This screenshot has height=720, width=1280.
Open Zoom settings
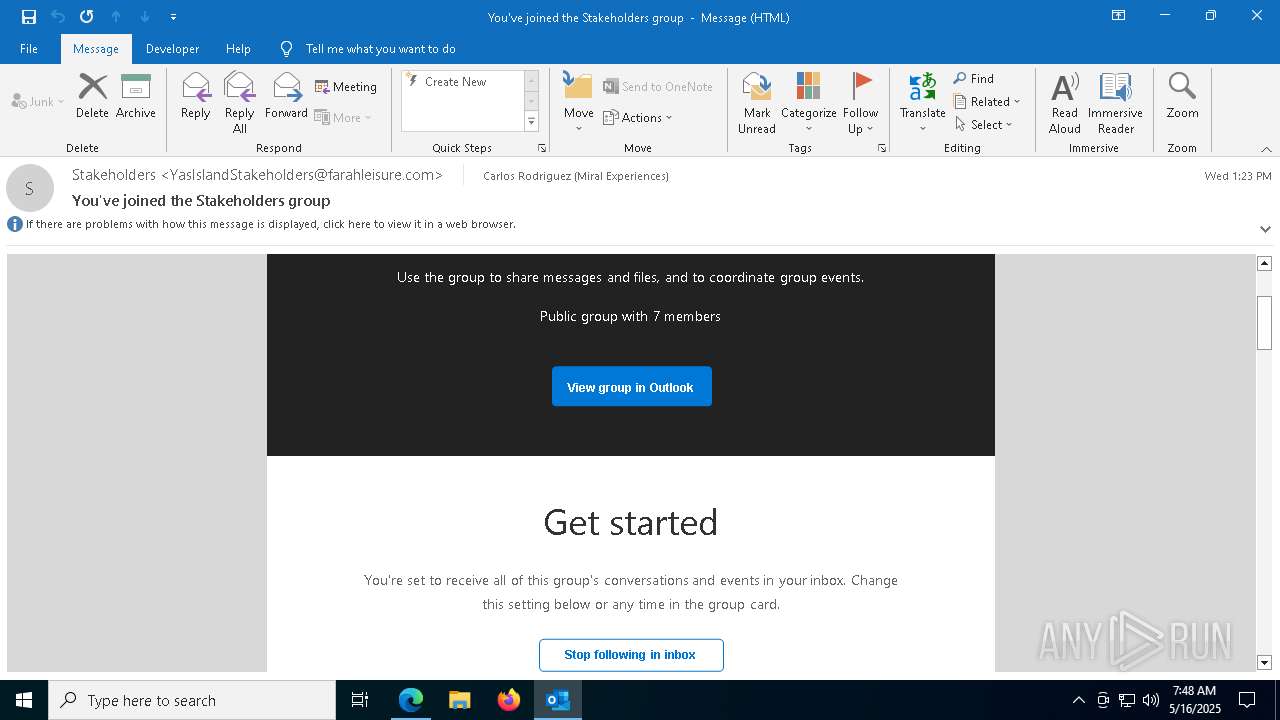click(x=1182, y=96)
